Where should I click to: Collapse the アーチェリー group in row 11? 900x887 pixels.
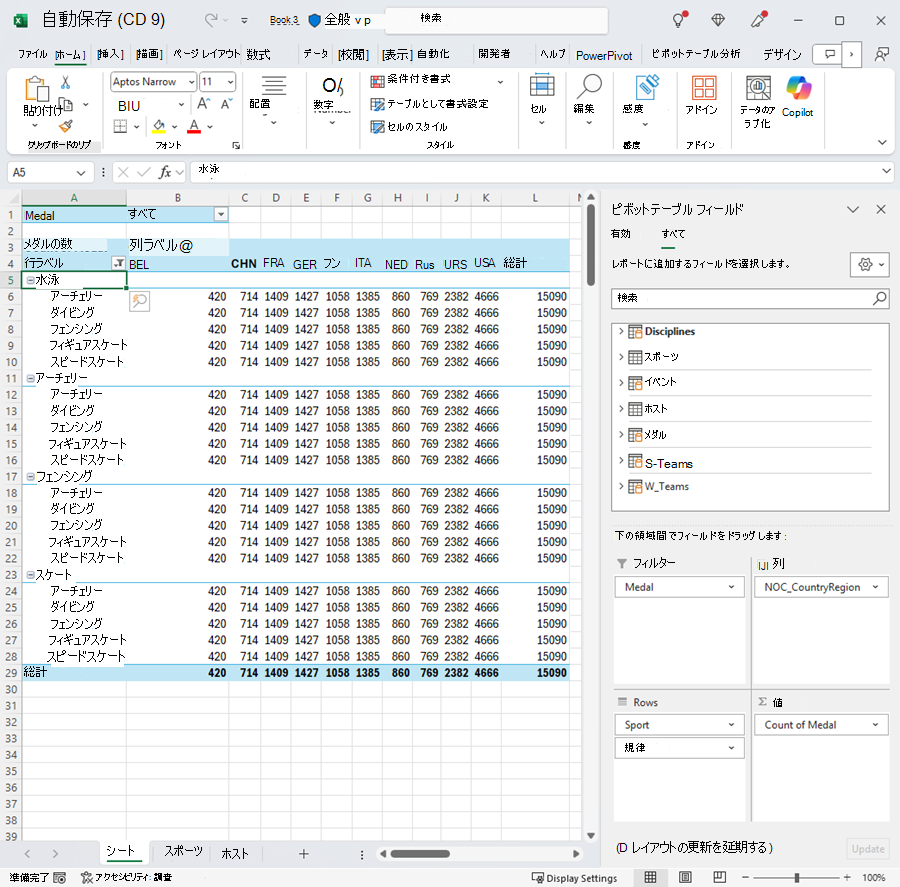(x=30, y=378)
